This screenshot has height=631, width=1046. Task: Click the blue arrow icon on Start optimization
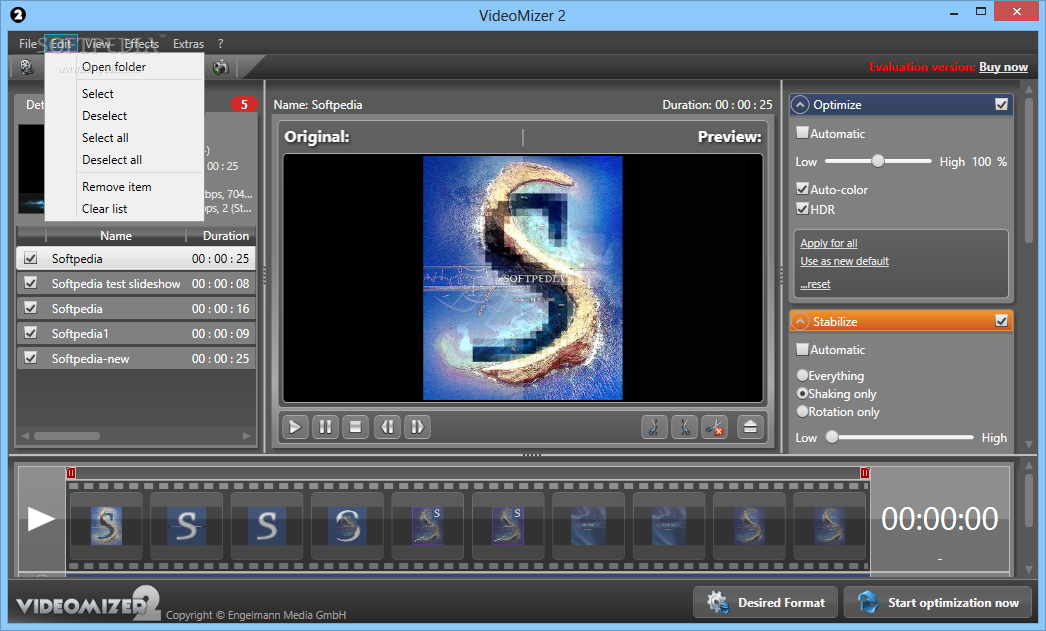click(868, 602)
